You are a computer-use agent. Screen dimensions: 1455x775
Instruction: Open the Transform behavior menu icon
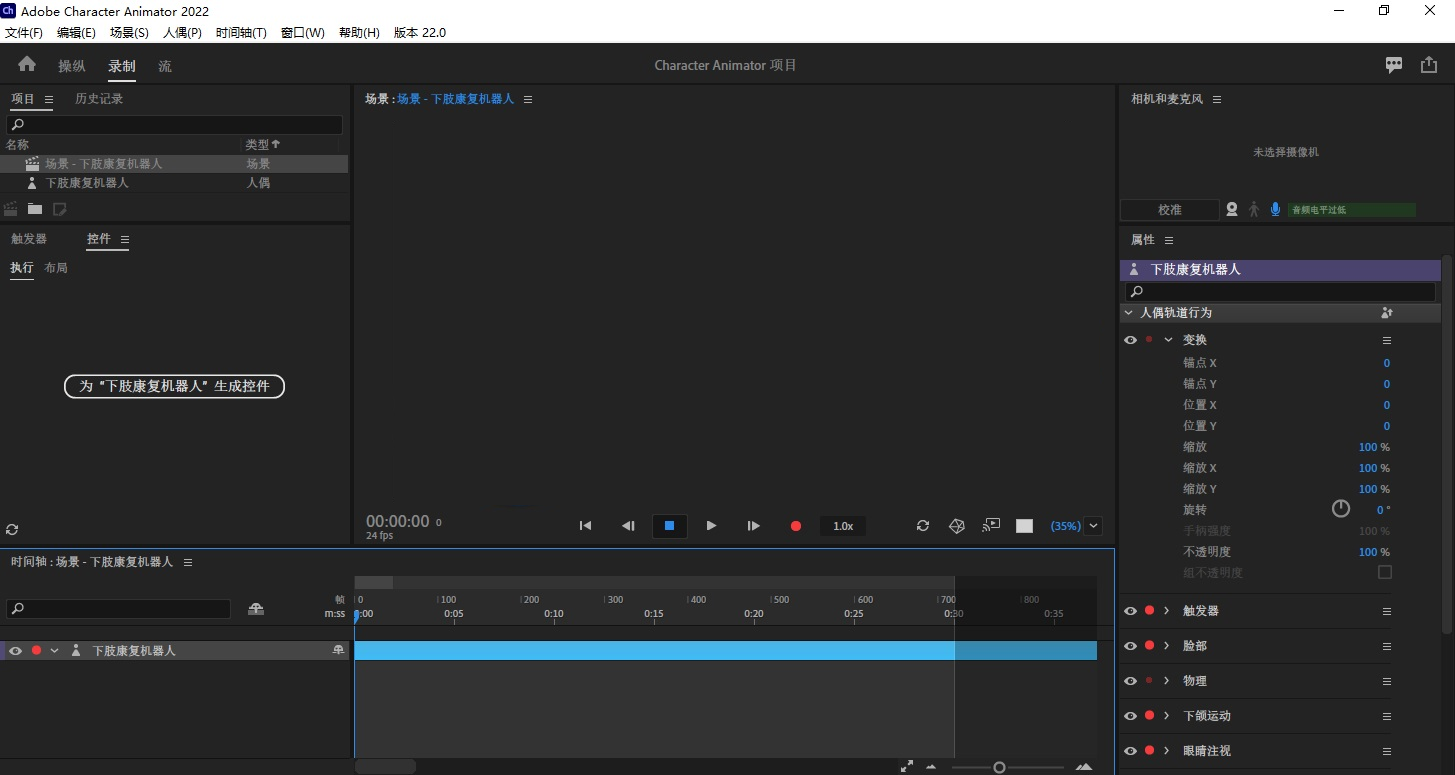(1387, 340)
